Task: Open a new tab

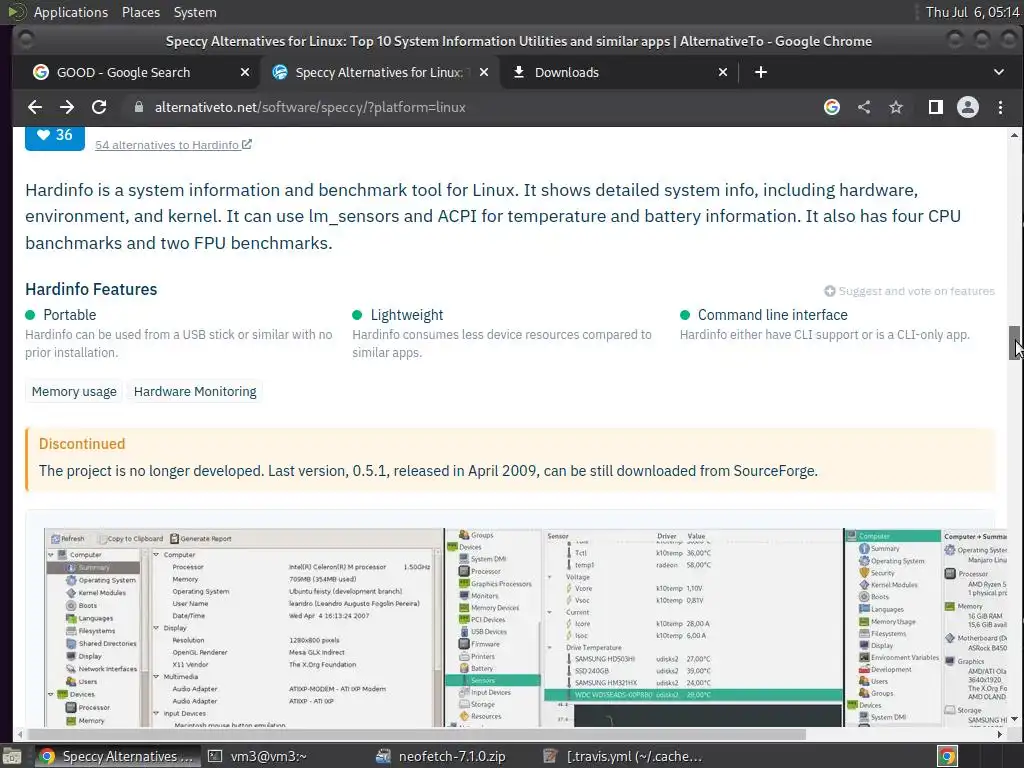Action: click(760, 72)
